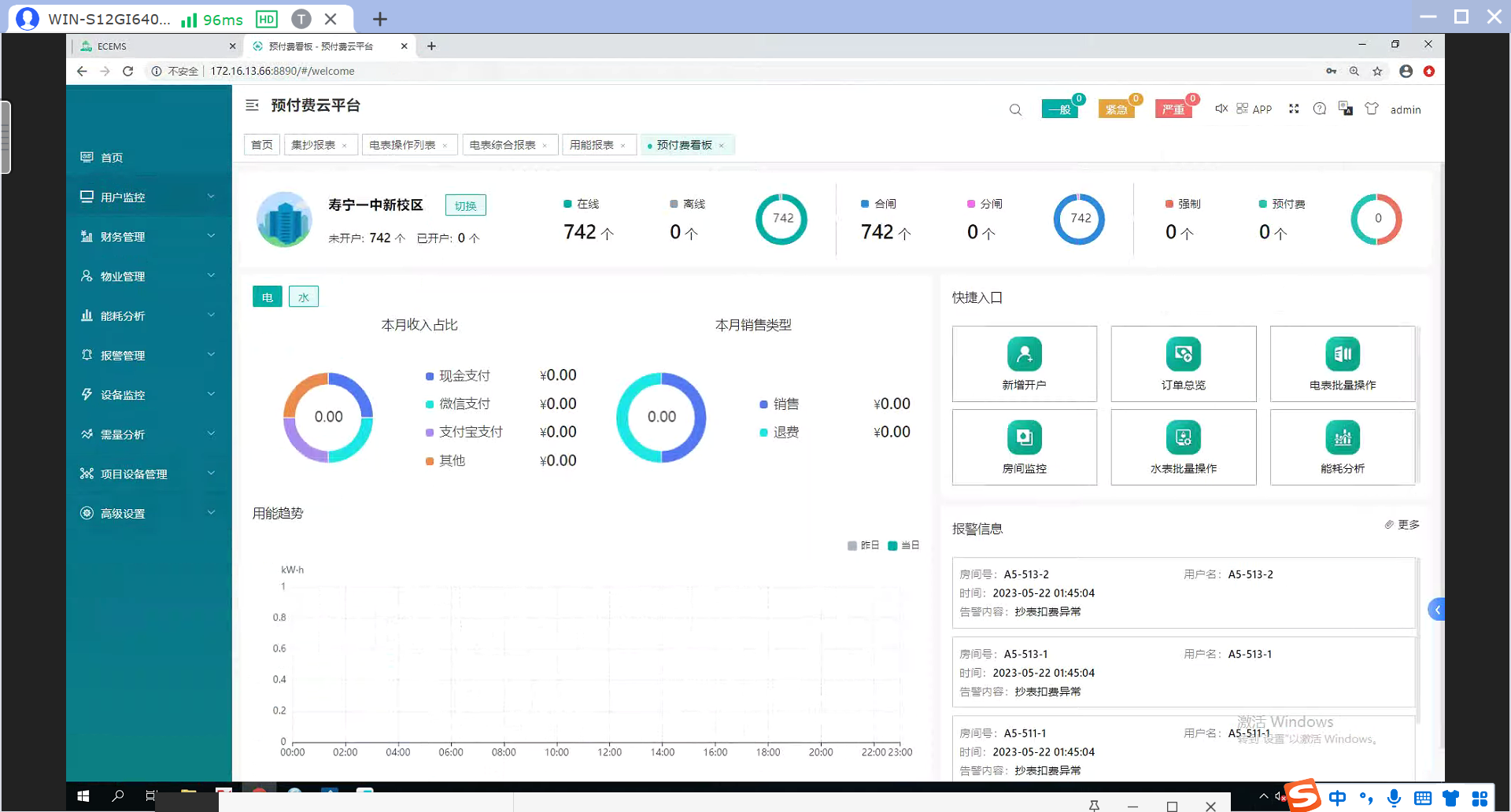Expand 物业管理 sidebar menu

[149, 276]
